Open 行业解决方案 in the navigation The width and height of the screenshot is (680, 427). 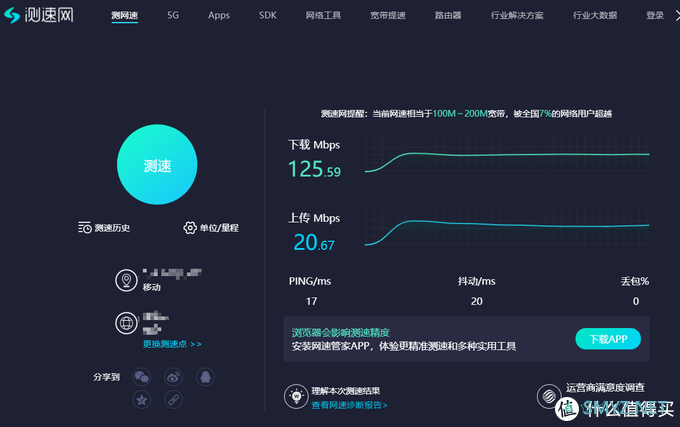[x=517, y=16]
